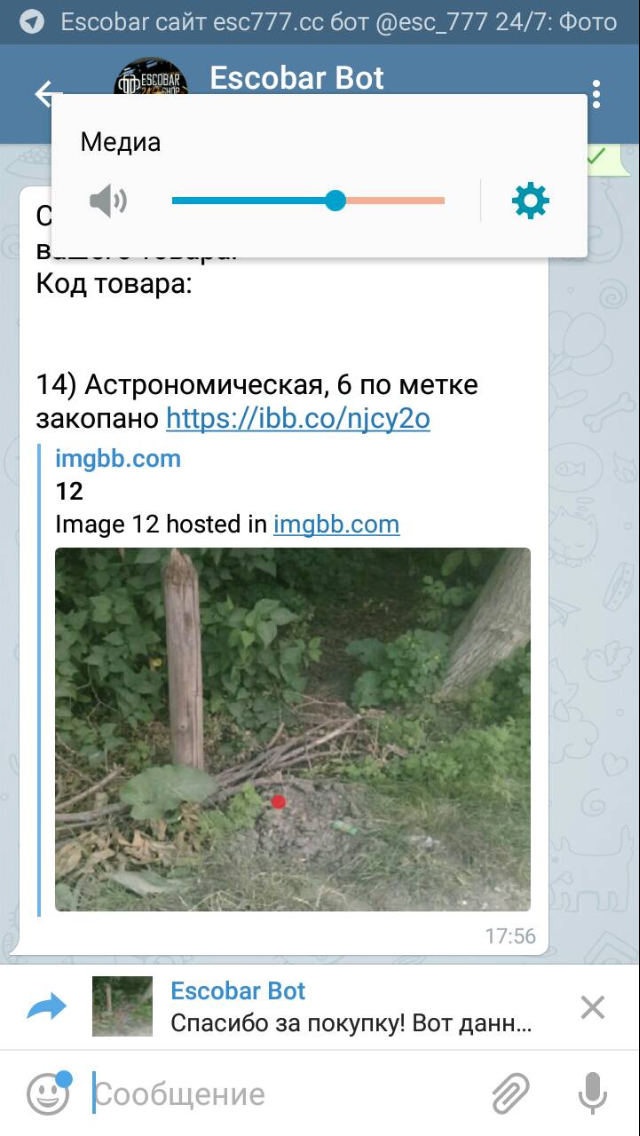Open the ibb.co/njcy2o link

pos(298,418)
